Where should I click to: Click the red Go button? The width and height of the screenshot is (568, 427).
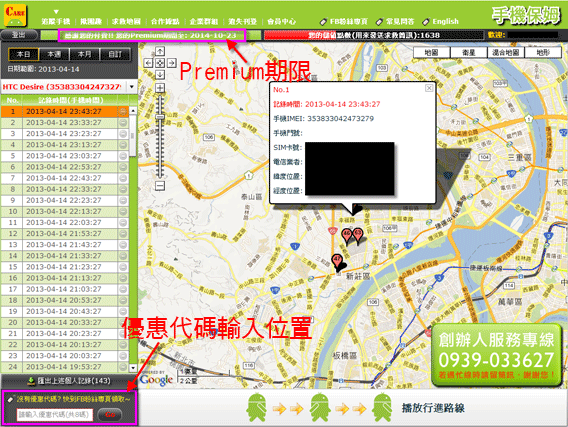110,415
